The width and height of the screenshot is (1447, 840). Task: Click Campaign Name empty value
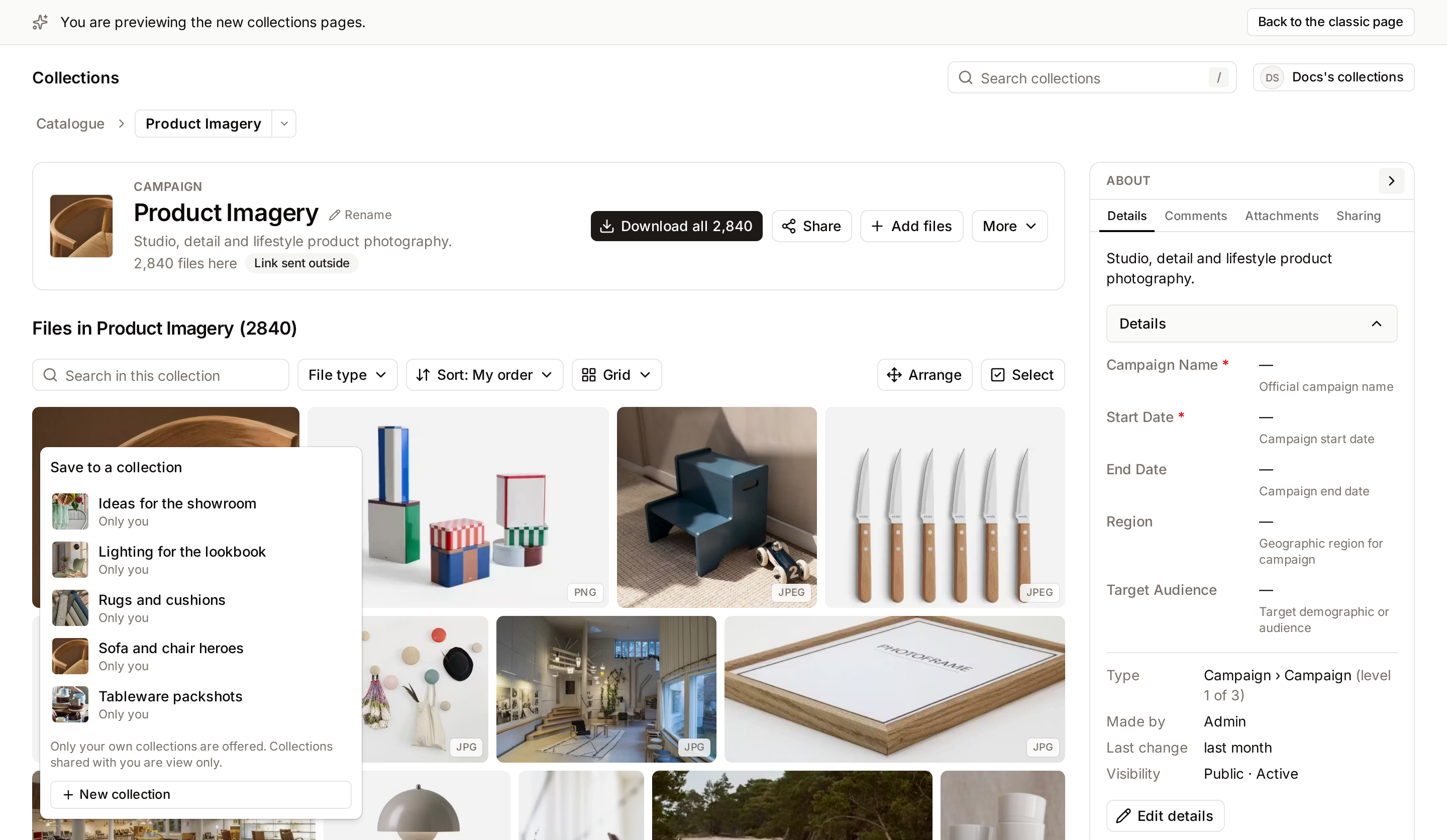pos(1266,365)
